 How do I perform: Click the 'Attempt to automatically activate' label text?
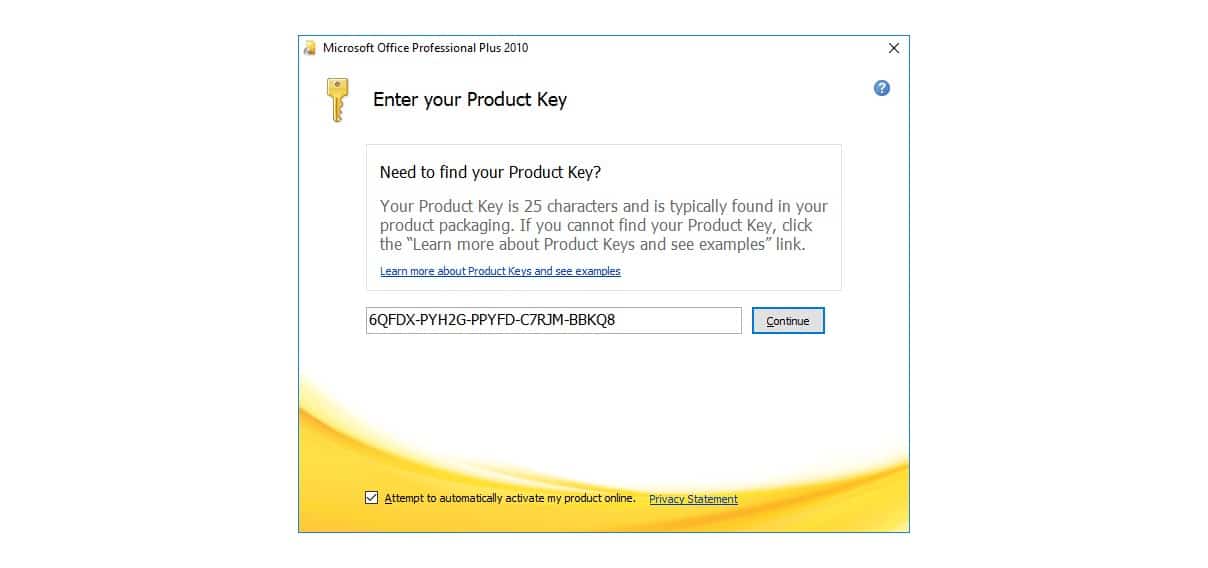click(510, 498)
